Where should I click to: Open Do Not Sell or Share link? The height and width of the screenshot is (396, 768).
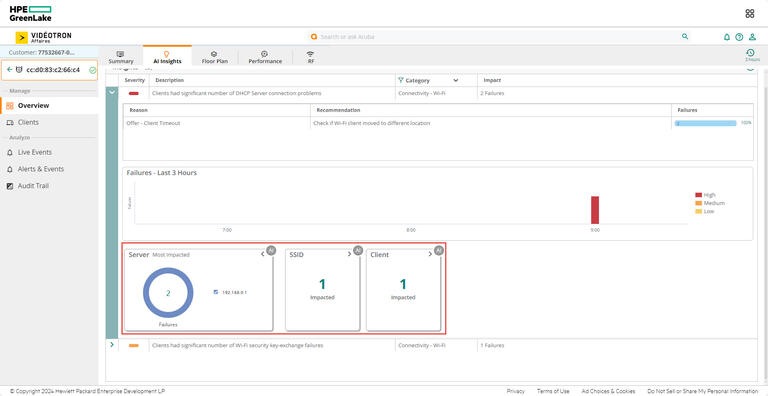tap(702, 391)
